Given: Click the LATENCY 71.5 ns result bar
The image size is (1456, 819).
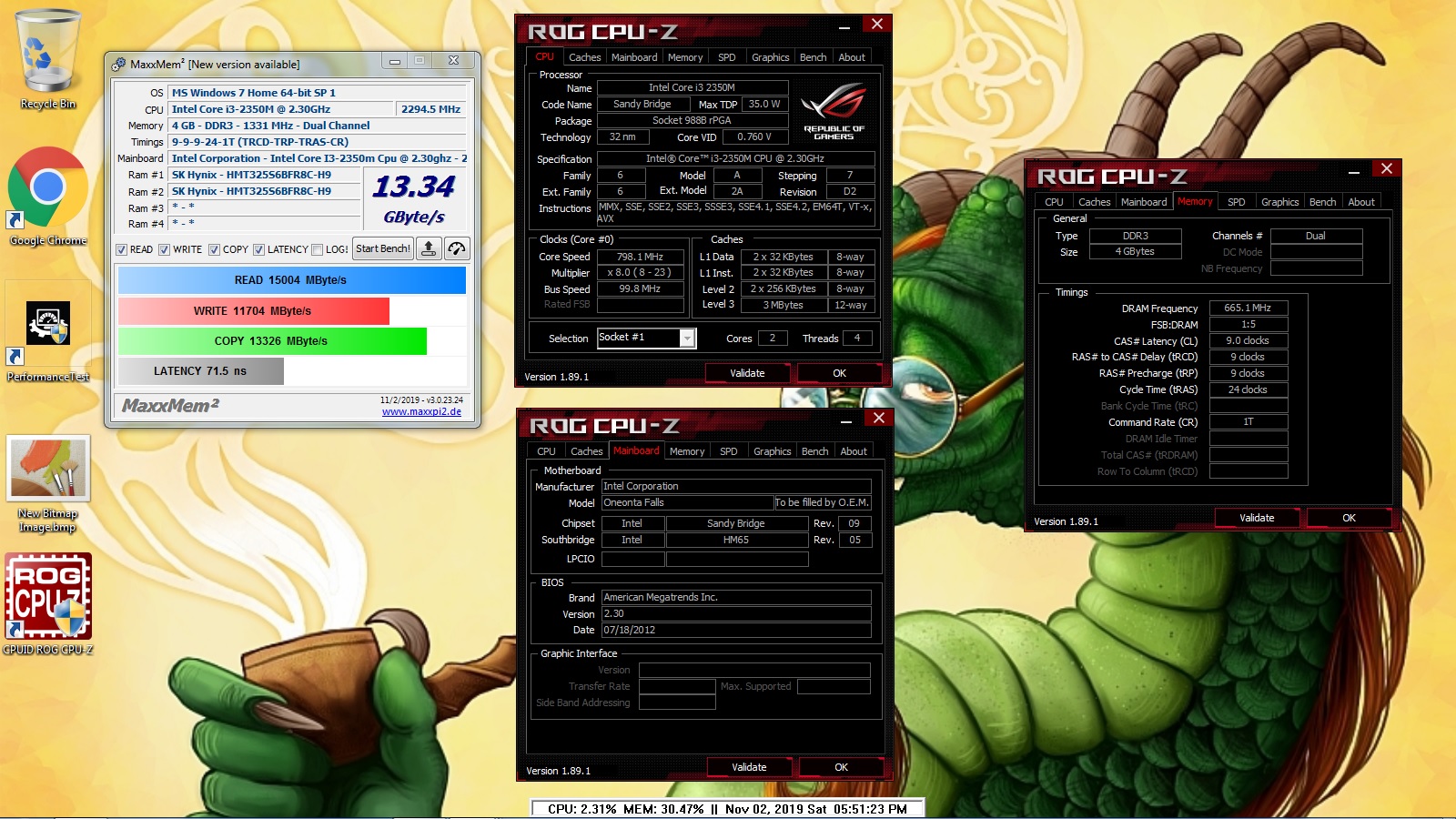Looking at the screenshot, I should (x=200, y=371).
